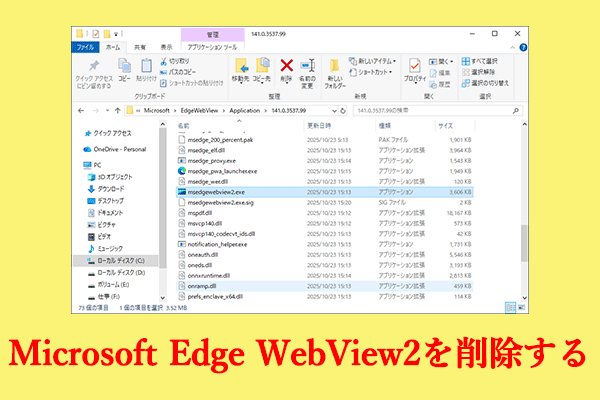Screen dimensions: 600x400
Task: Click the red X Delete button
Action: tap(286, 65)
